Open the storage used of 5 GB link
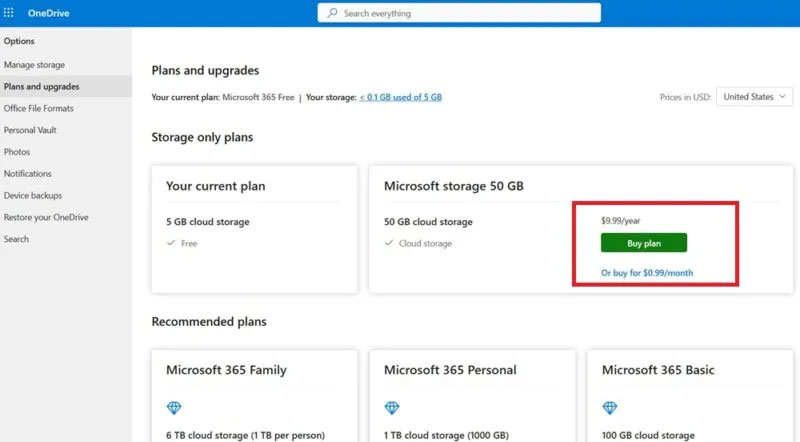The height and width of the screenshot is (442, 800). (x=400, y=97)
